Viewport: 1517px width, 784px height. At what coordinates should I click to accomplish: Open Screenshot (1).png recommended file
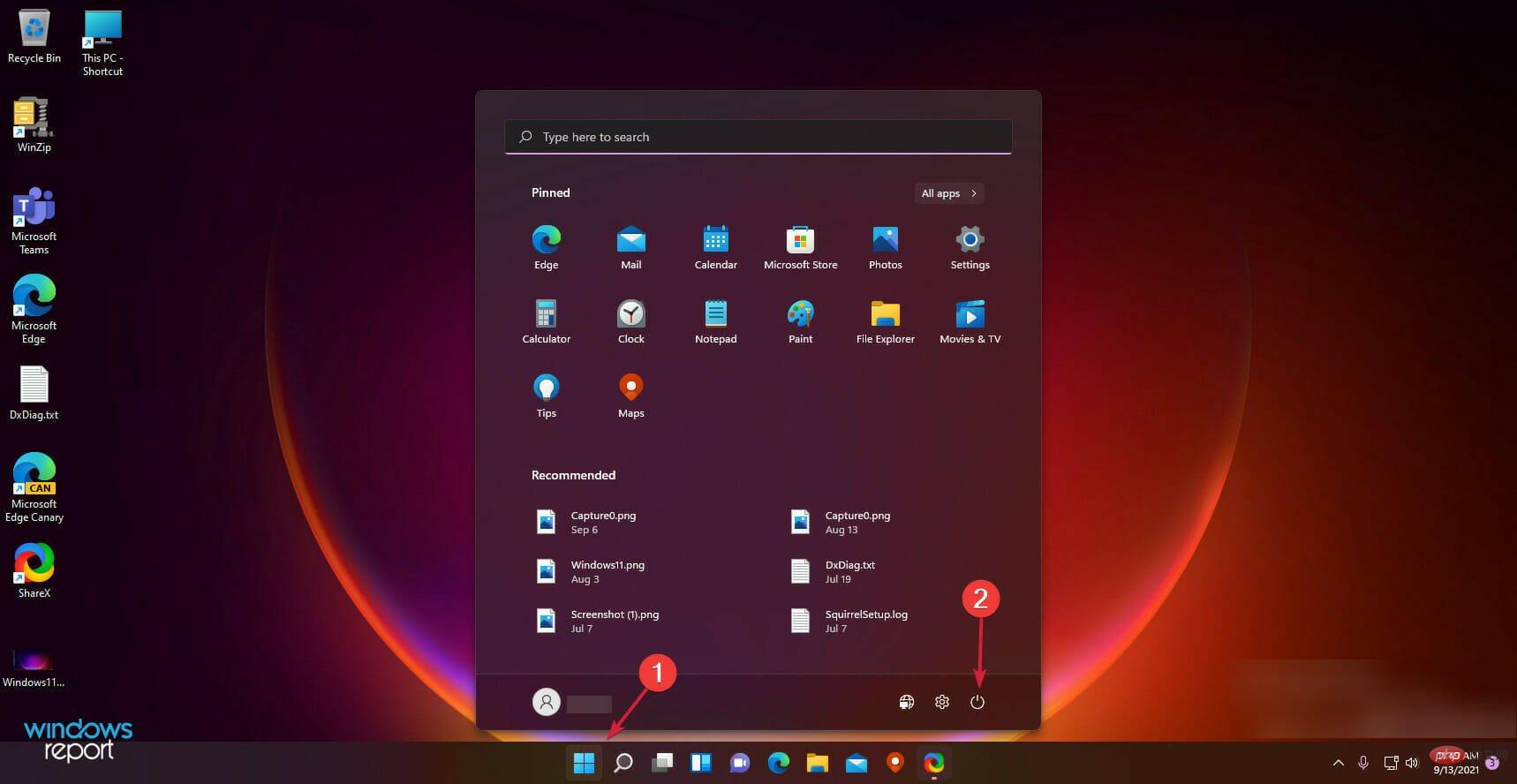click(x=599, y=621)
